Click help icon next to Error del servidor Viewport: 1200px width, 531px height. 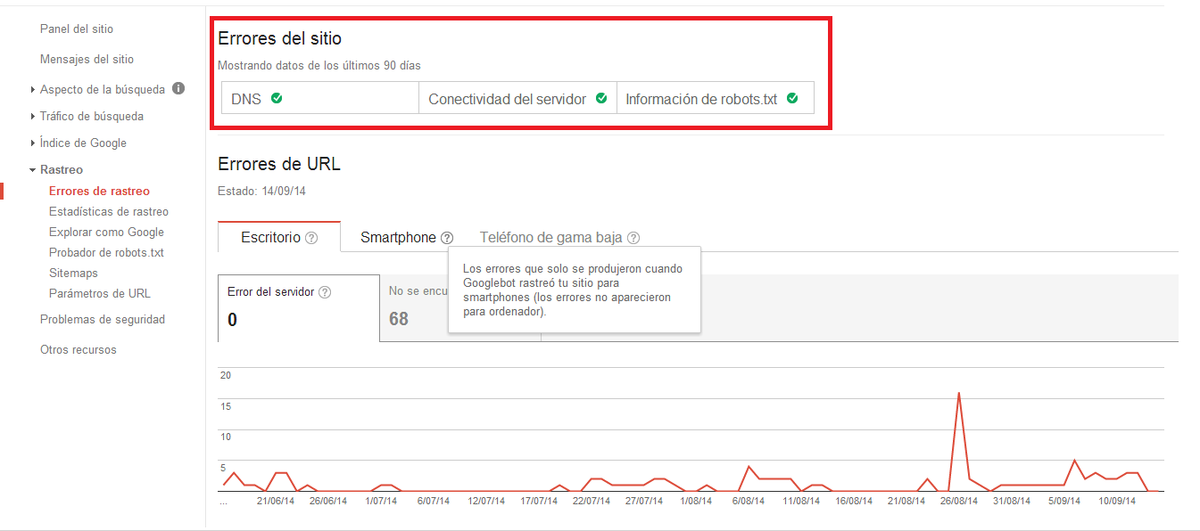pos(325,292)
